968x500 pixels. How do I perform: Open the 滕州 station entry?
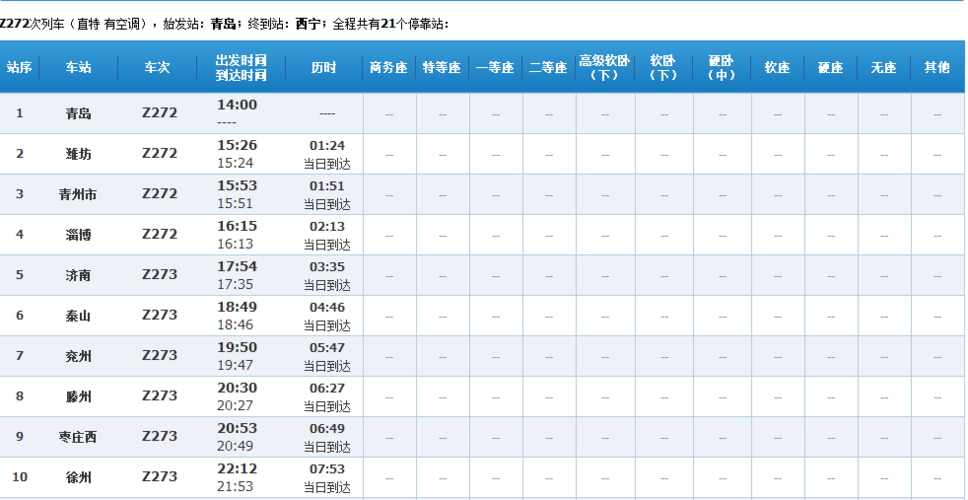click(x=78, y=397)
